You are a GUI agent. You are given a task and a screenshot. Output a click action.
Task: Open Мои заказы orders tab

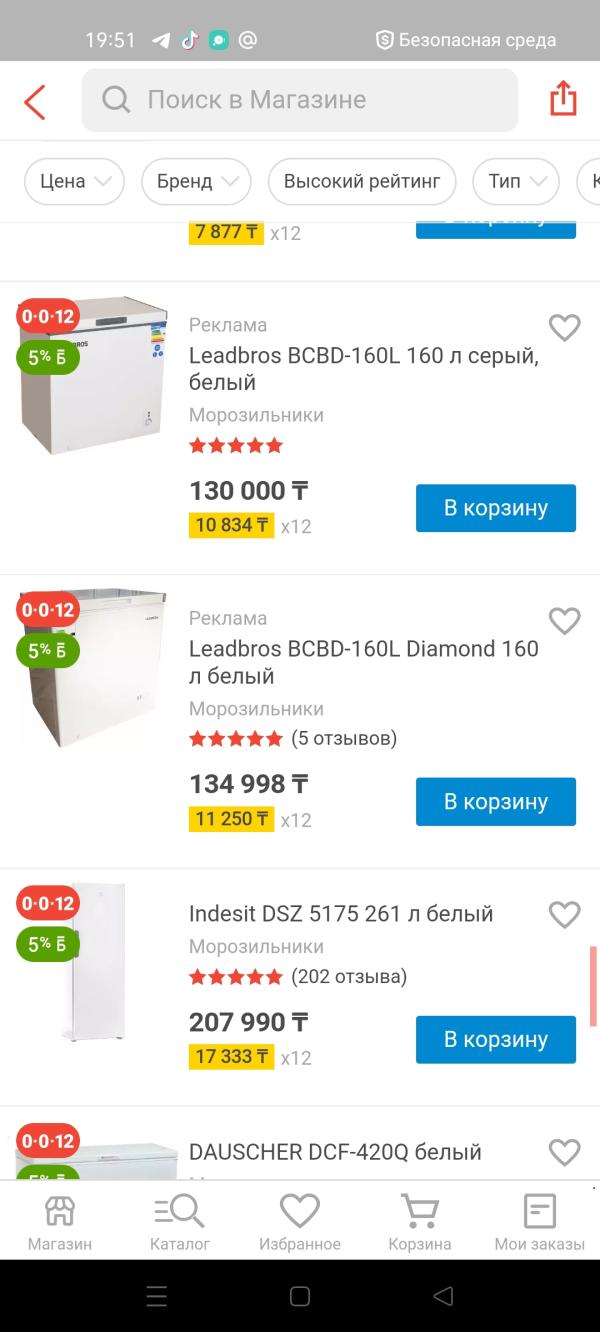point(539,1222)
